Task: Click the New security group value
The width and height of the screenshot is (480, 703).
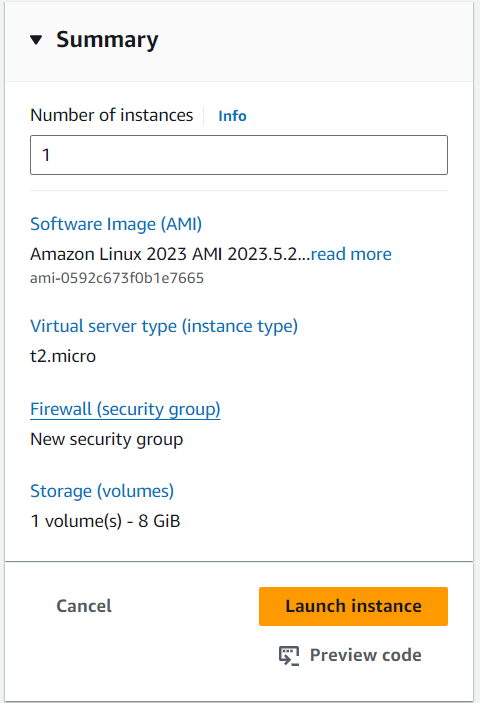Action: click(x=107, y=439)
